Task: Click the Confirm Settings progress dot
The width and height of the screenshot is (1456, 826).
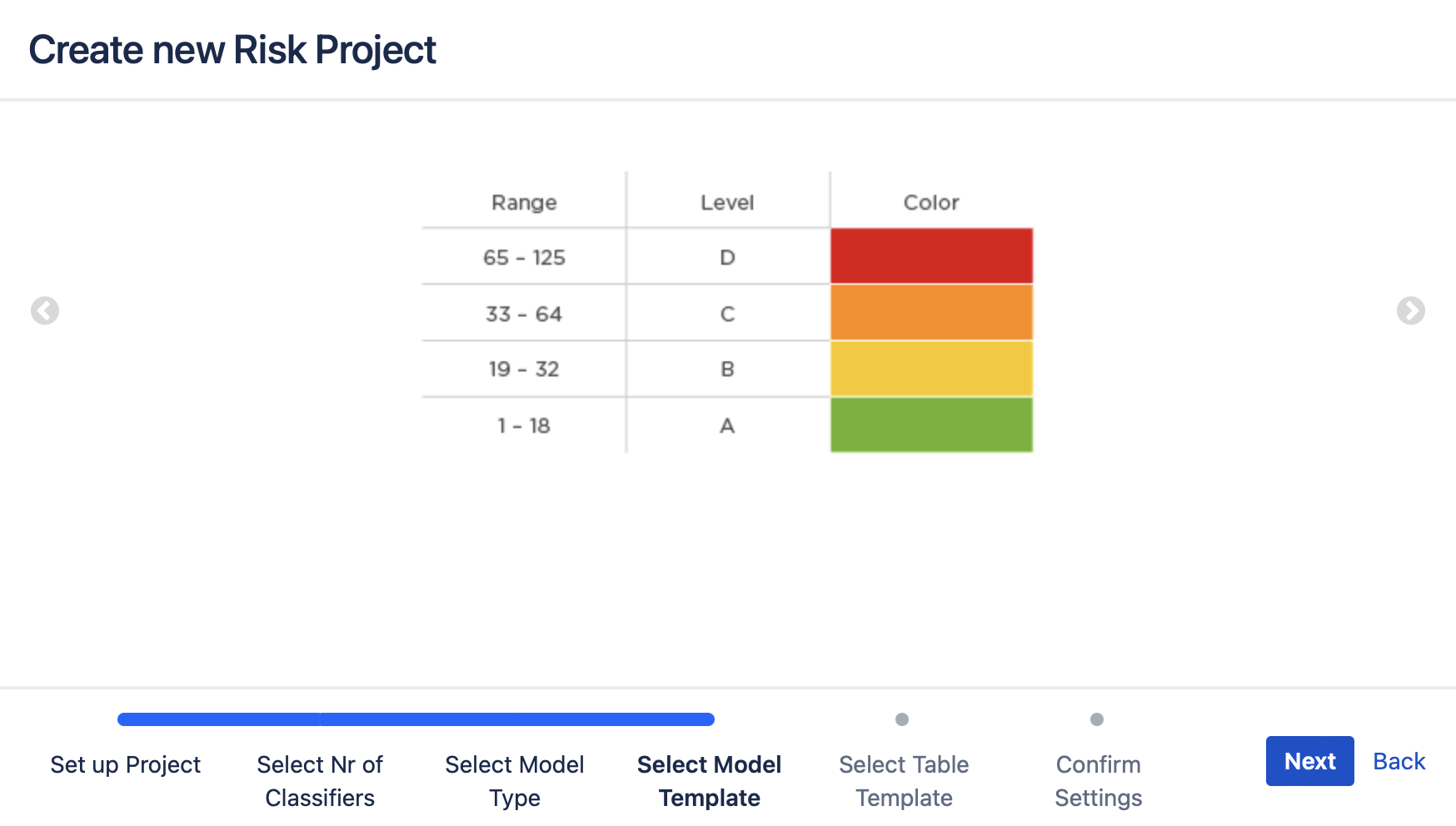Action: tap(1097, 719)
